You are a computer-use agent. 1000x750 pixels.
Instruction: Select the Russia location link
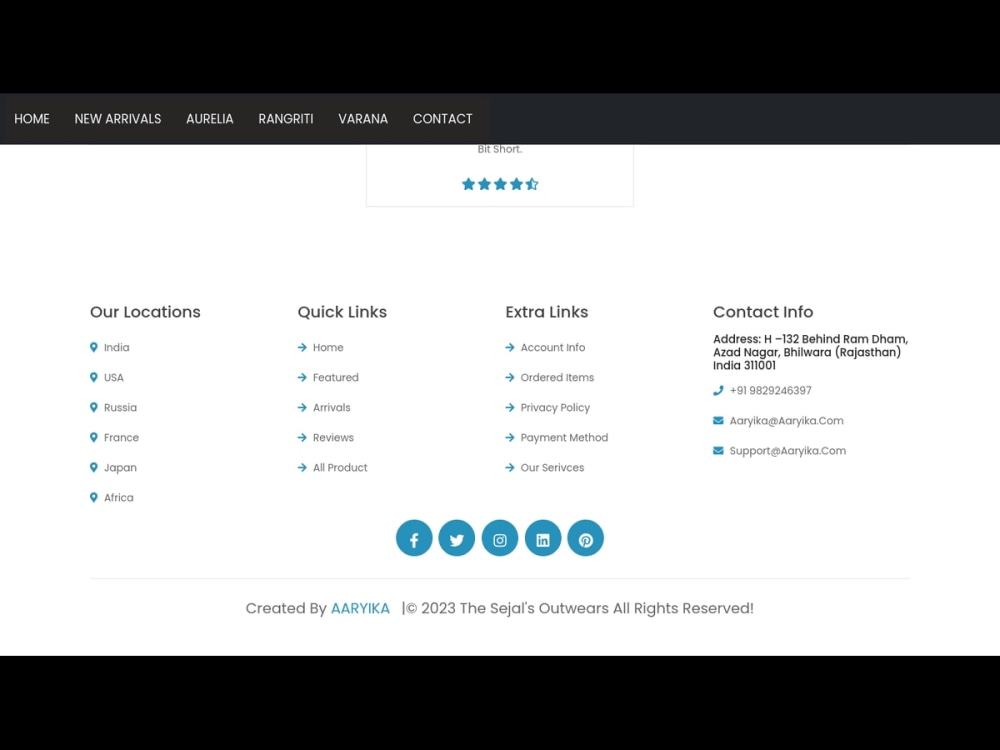121,408
